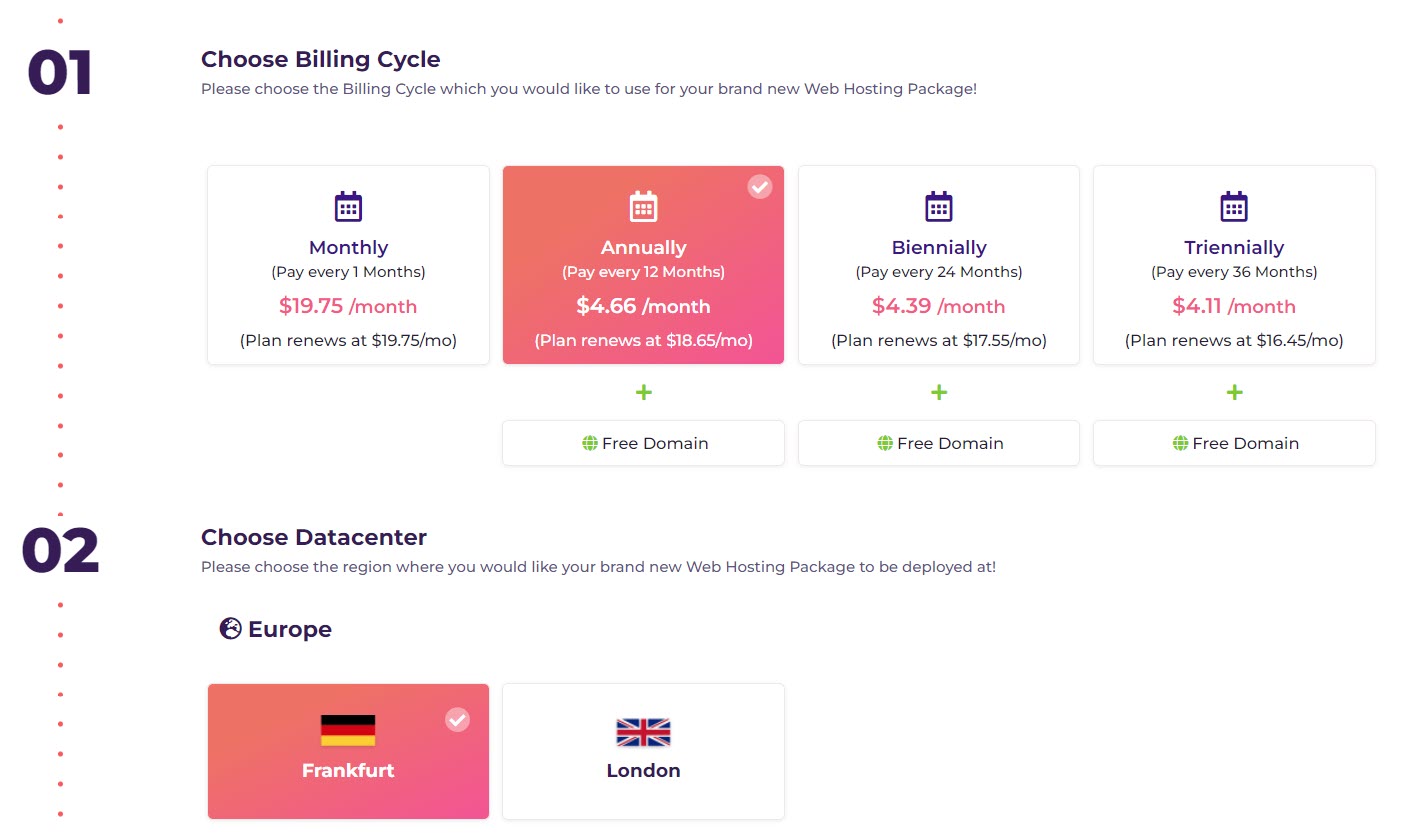This screenshot has width=1403, height=837.
Task: Choose Biennially billing at $4.39 per month
Action: pyautogui.click(x=939, y=265)
